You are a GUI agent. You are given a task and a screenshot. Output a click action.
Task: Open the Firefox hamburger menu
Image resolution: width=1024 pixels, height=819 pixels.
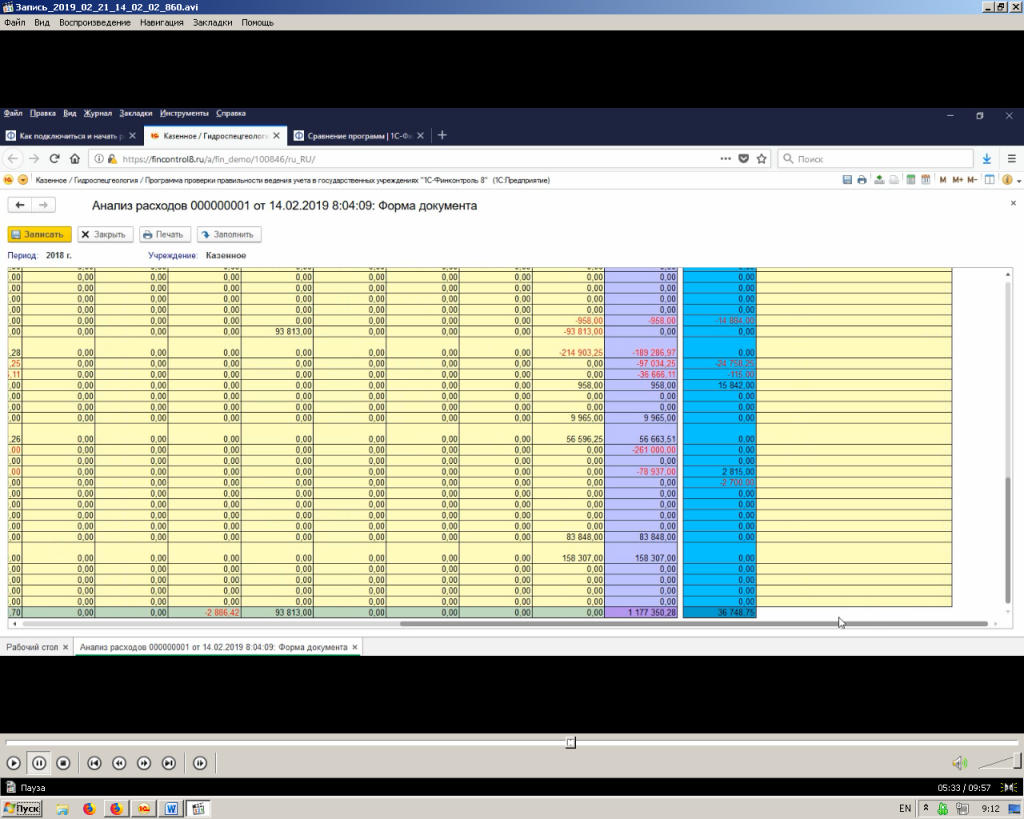(x=1011, y=159)
